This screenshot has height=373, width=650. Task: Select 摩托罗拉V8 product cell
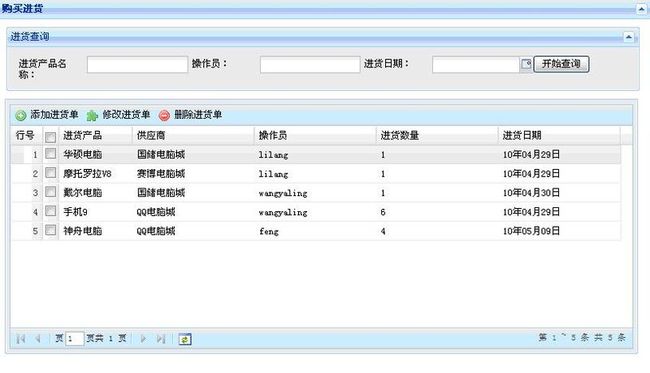pyautogui.click(x=87, y=174)
